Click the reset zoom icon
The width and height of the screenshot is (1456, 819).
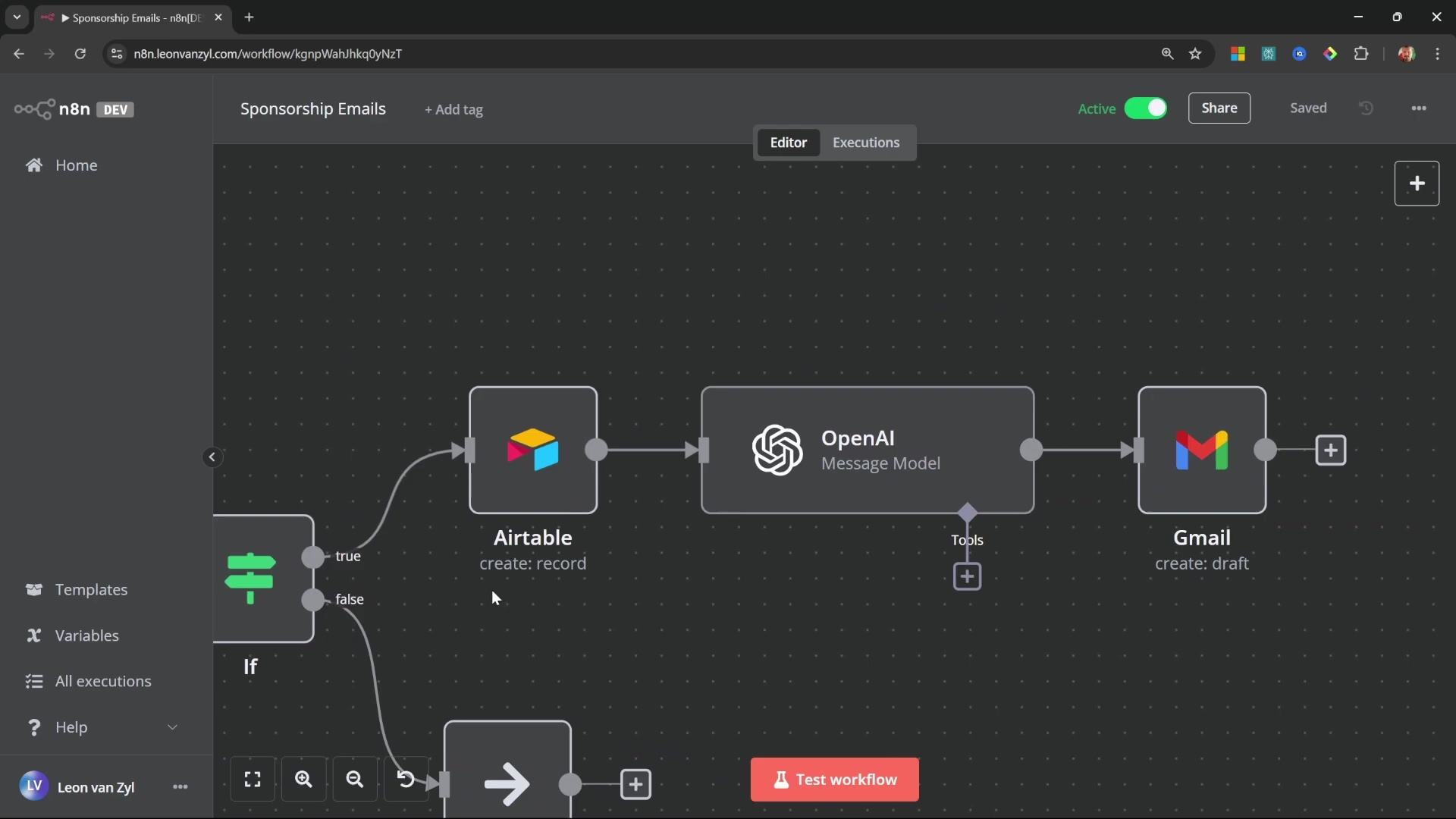point(406,780)
